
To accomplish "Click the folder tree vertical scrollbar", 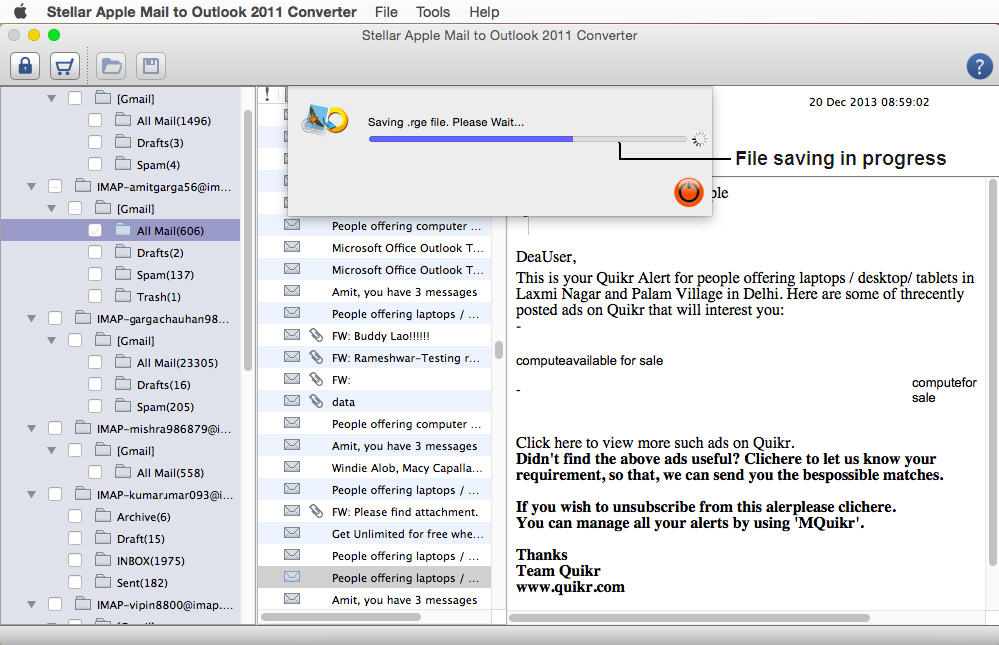I will [248, 239].
